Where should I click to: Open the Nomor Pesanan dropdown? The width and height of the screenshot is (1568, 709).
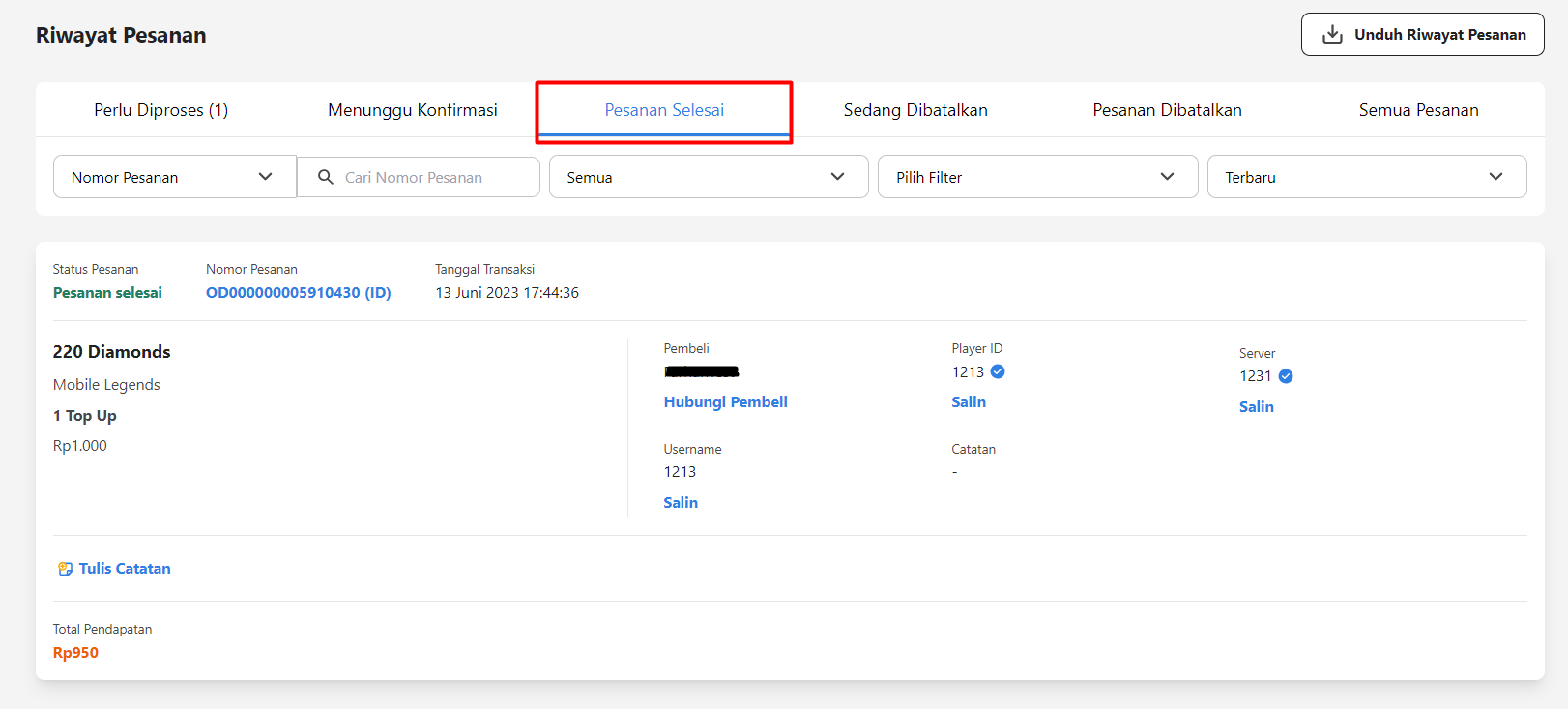coord(175,177)
